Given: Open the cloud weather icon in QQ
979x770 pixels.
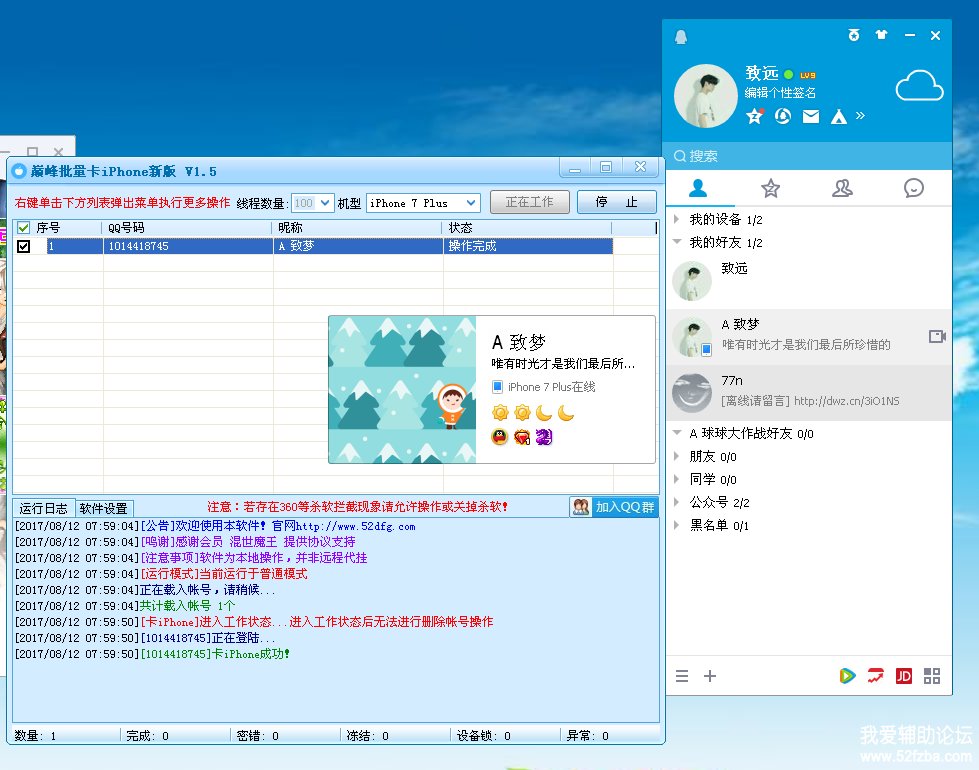Looking at the screenshot, I should (x=919, y=86).
